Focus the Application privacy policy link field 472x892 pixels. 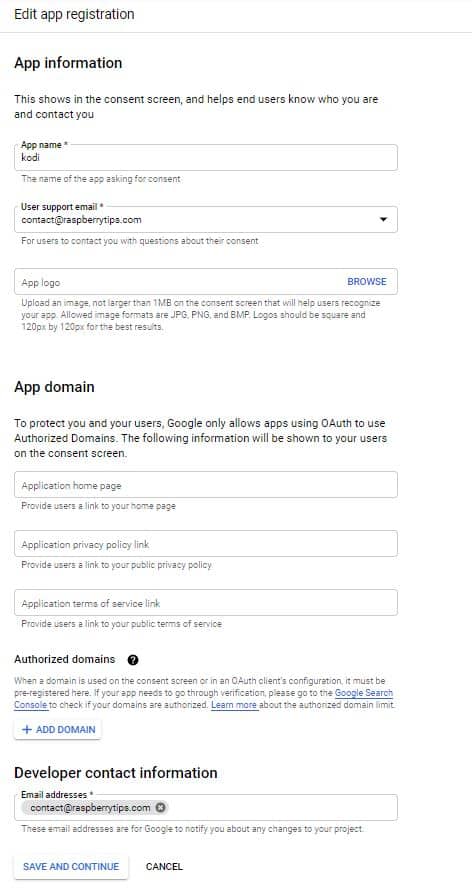pyautogui.click(x=206, y=544)
